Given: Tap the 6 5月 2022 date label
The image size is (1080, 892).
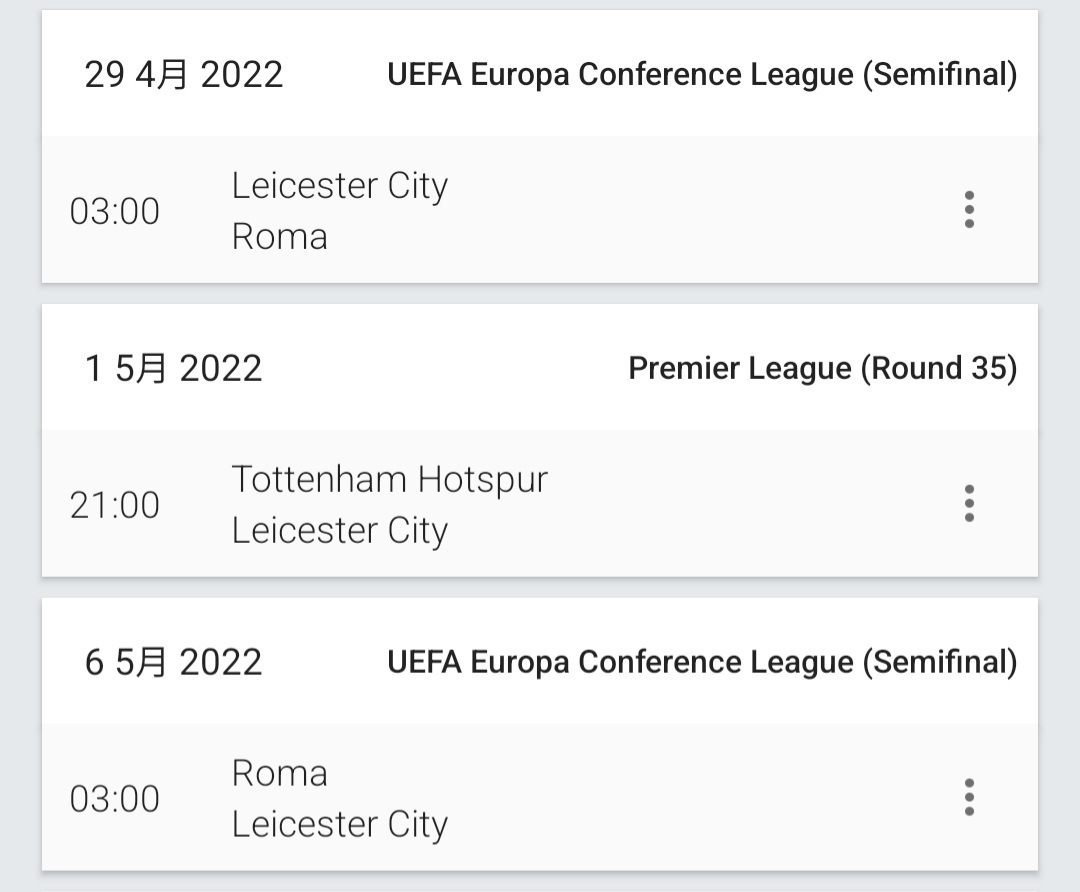Looking at the screenshot, I should pyautogui.click(x=174, y=663).
